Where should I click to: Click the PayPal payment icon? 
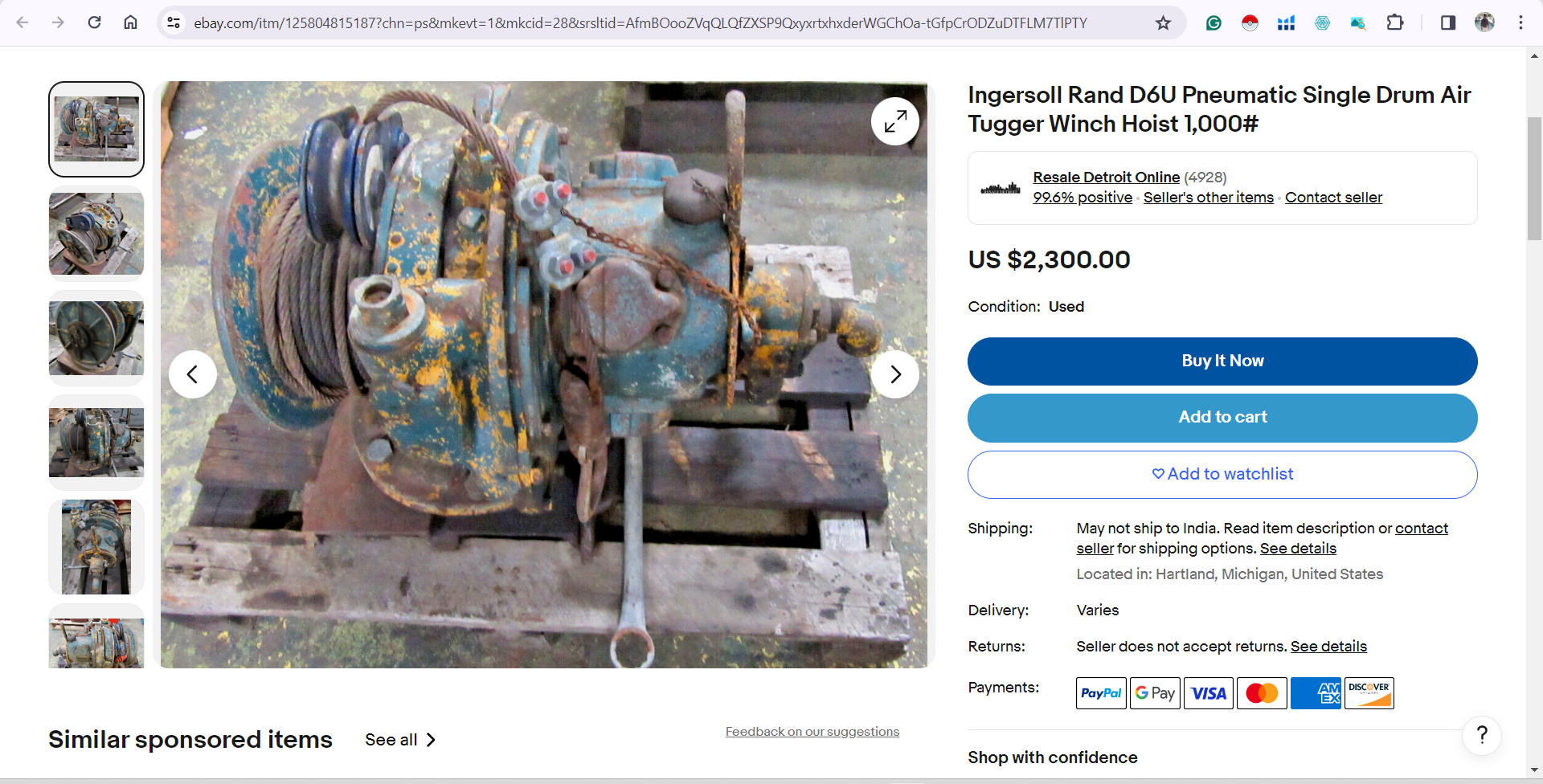(1101, 693)
